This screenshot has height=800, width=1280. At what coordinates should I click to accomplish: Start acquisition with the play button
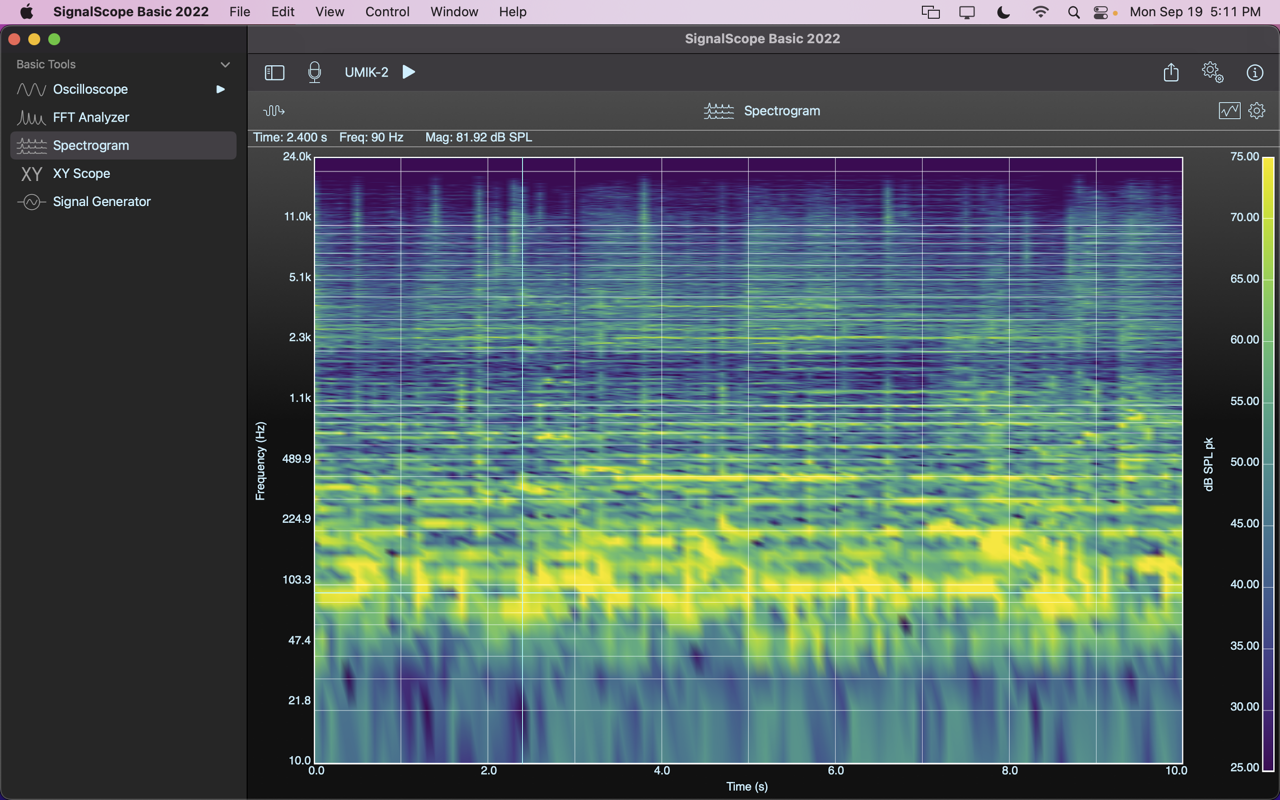(x=409, y=72)
